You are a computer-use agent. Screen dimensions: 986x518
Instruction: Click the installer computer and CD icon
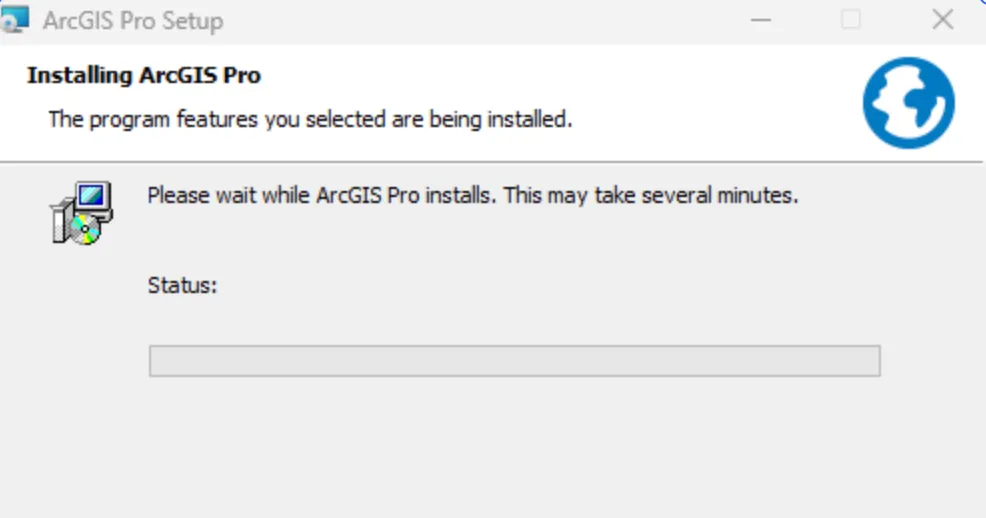82,213
